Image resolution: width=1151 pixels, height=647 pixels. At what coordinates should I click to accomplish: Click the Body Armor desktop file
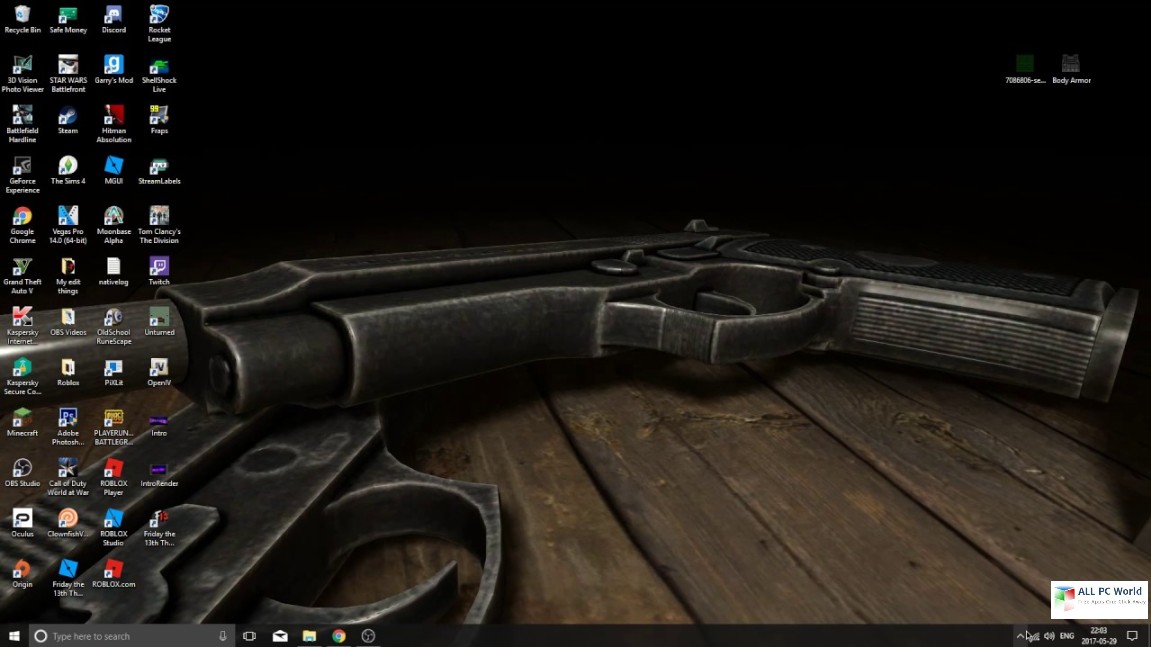[x=1071, y=65]
